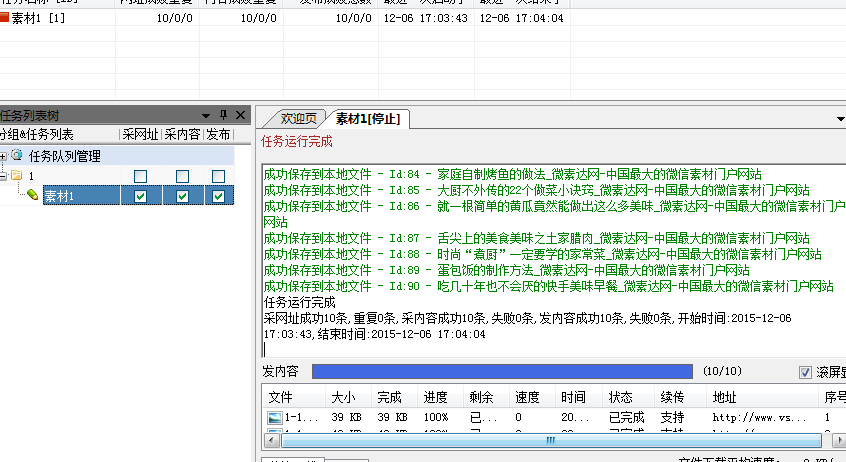This screenshot has height=462, width=846.
Task: Click log line Id:85 大厨不外传的22个做菜小诀窍
Action: click(x=537, y=190)
